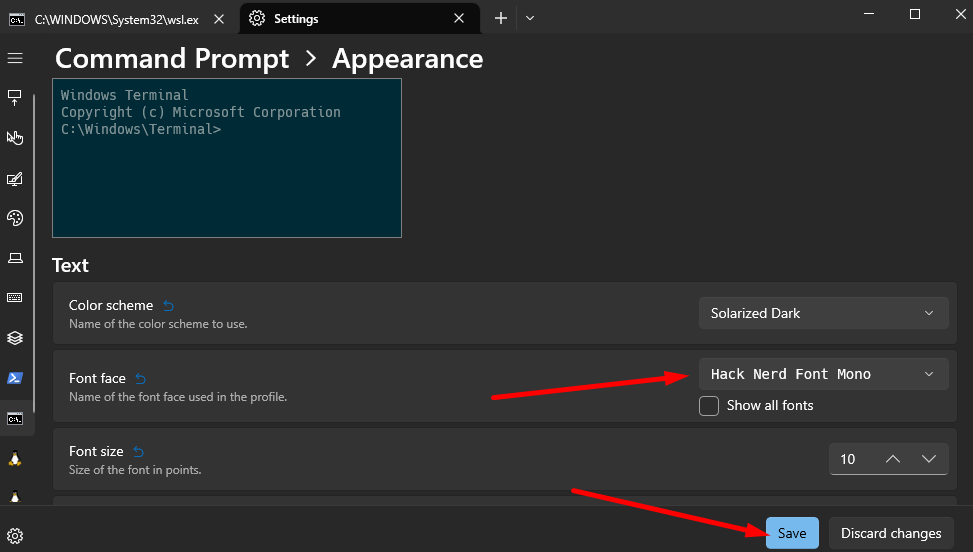Click the Discard changes button
This screenshot has height=552, width=973.
[x=890, y=533]
